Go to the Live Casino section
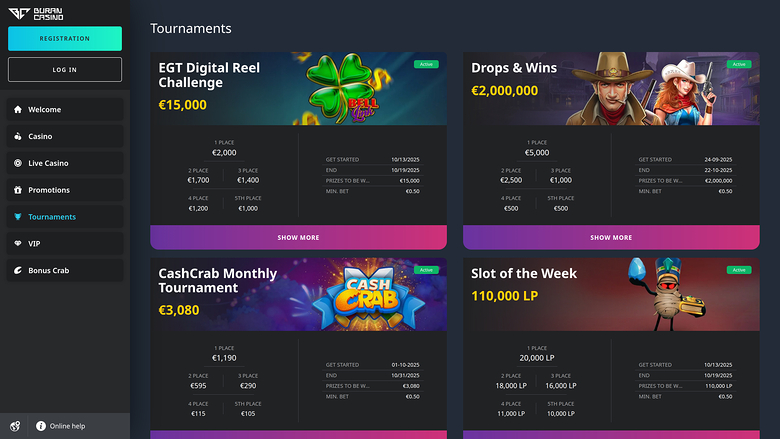The width and height of the screenshot is (780, 439). (48, 163)
